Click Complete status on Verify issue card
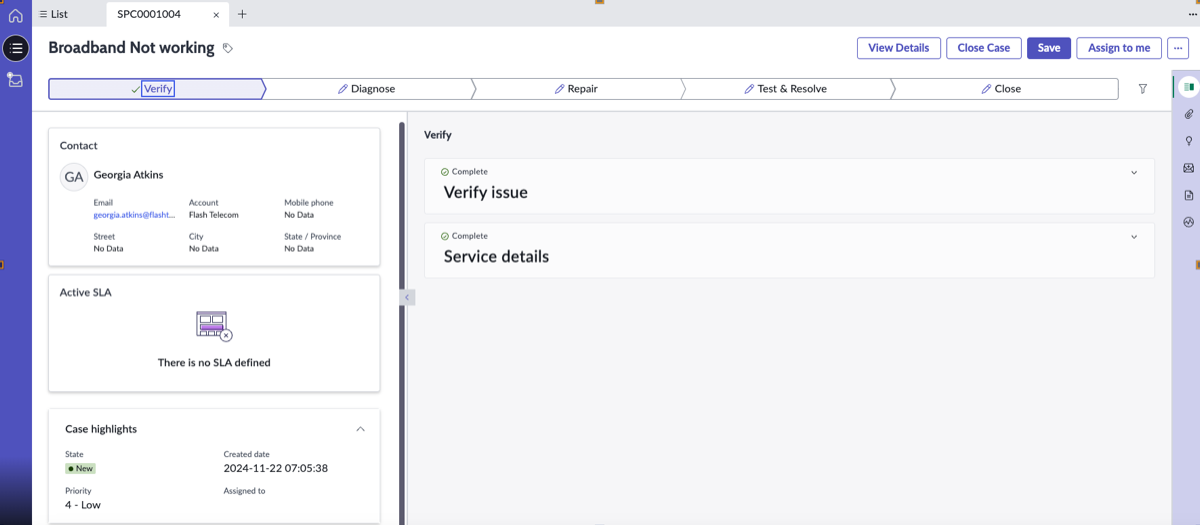 (x=464, y=172)
